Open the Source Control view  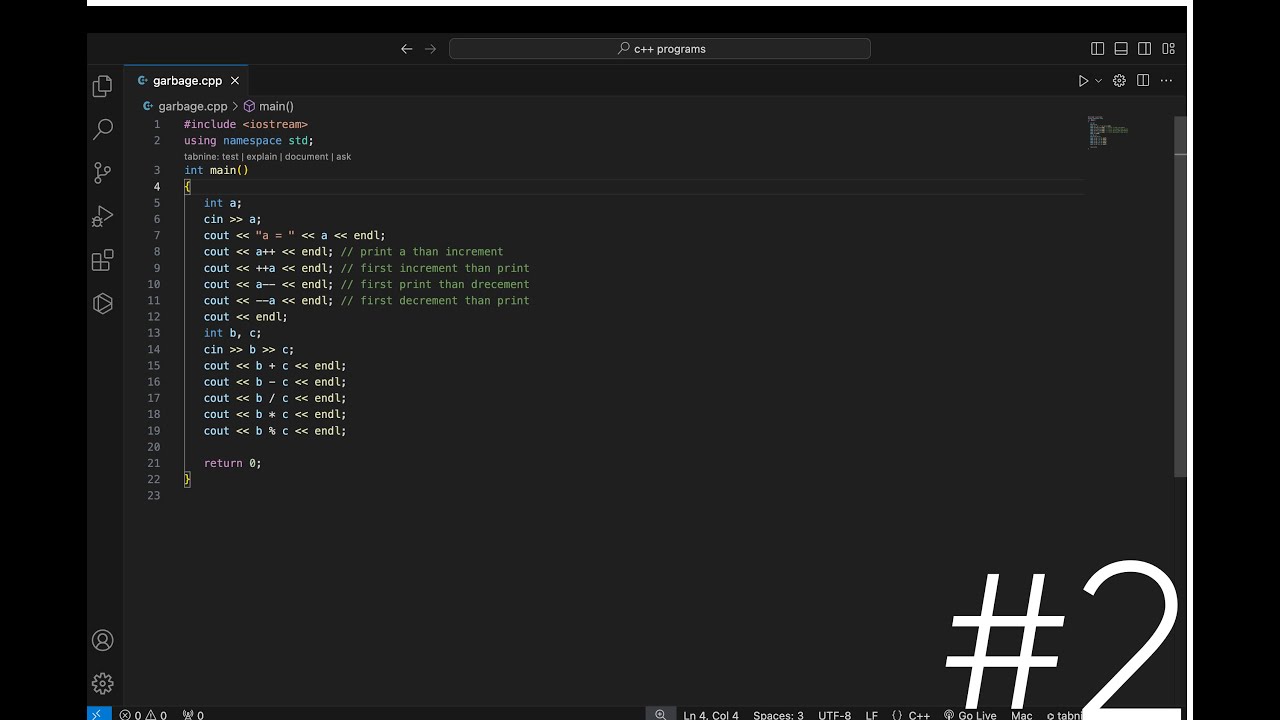102,173
